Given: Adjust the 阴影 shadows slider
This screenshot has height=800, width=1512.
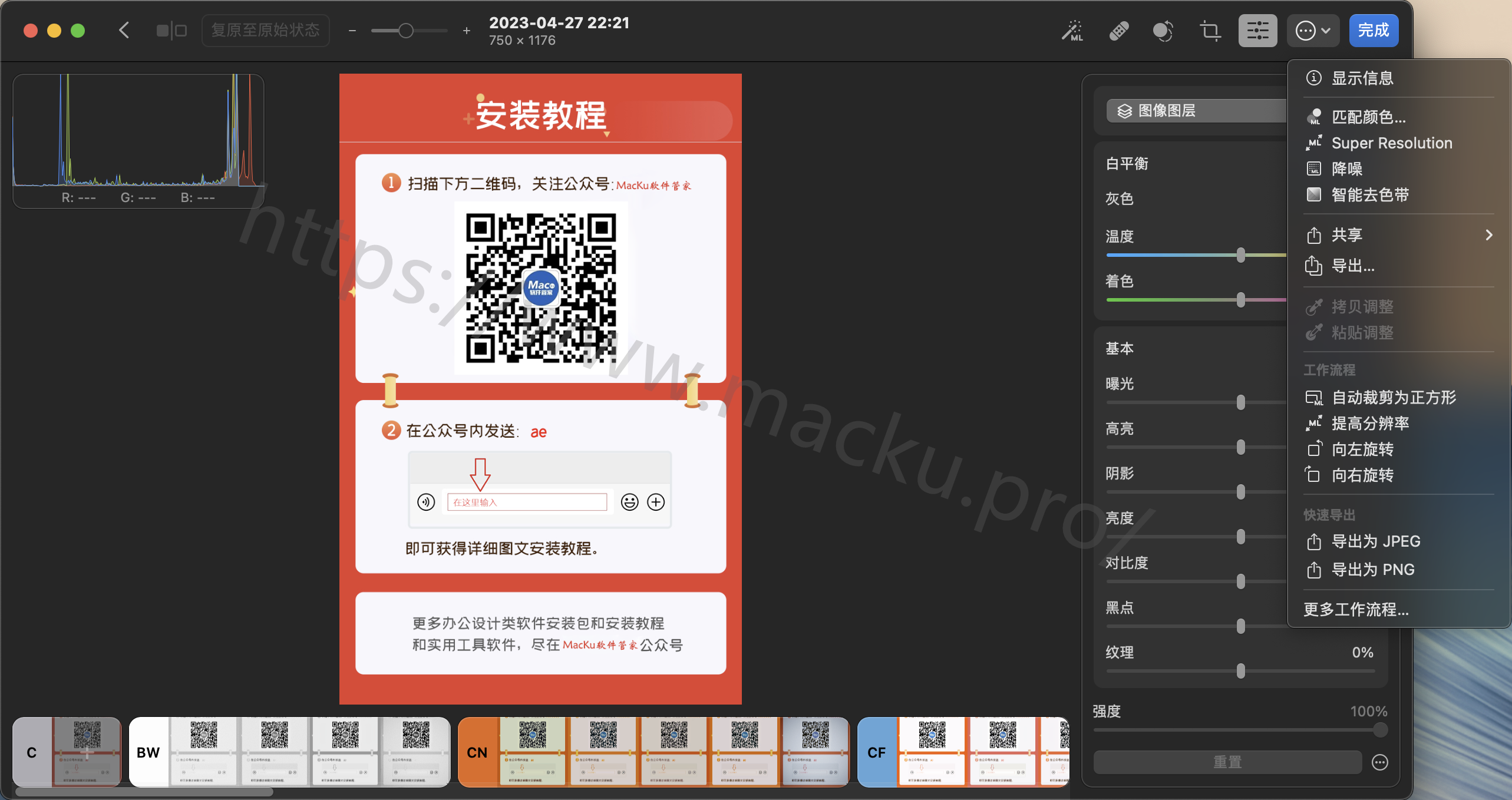Looking at the screenshot, I should [x=1240, y=492].
